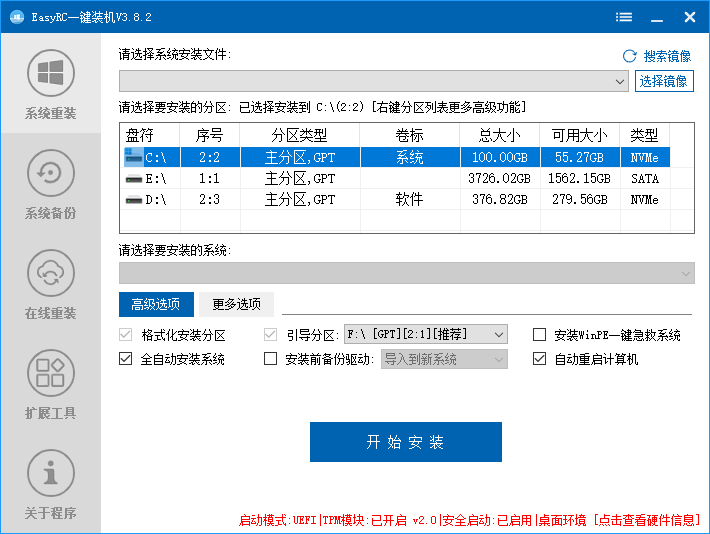Click the 开始安装 button

point(406,442)
